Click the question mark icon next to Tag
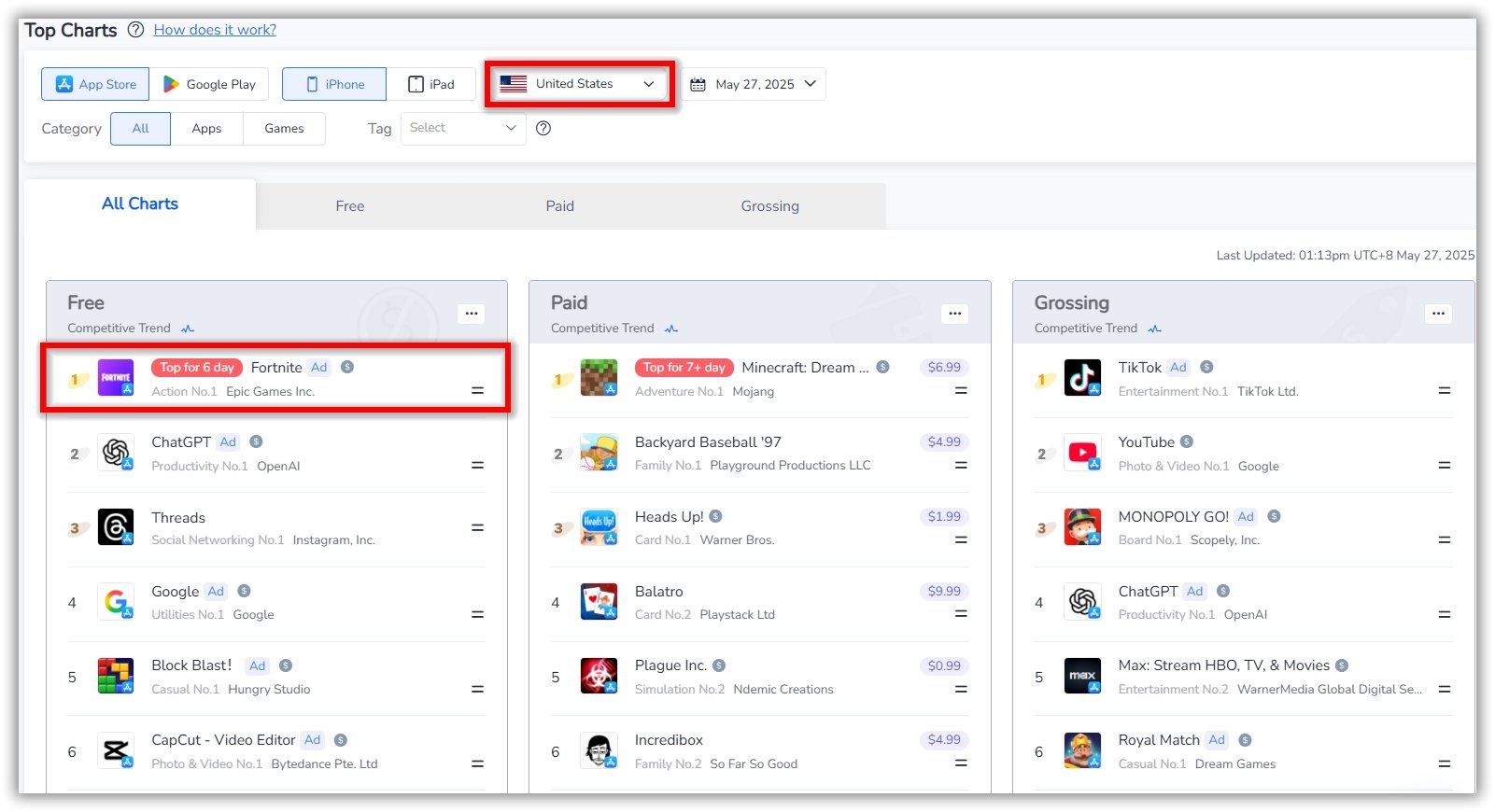Screen dimensions: 1495x812 pyautogui.click(x=543, y=129)
